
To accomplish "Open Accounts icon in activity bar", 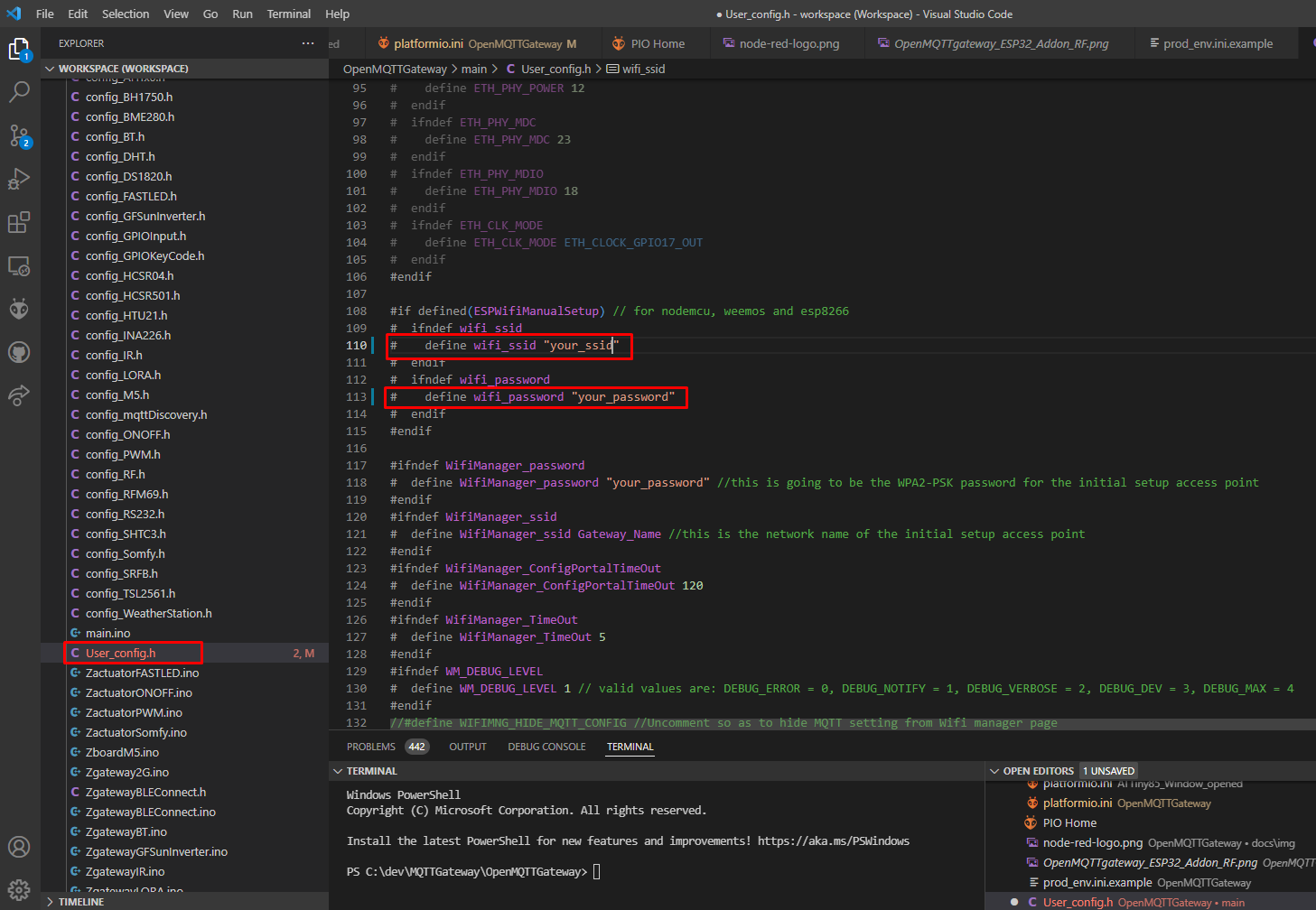I will point(19,847).
